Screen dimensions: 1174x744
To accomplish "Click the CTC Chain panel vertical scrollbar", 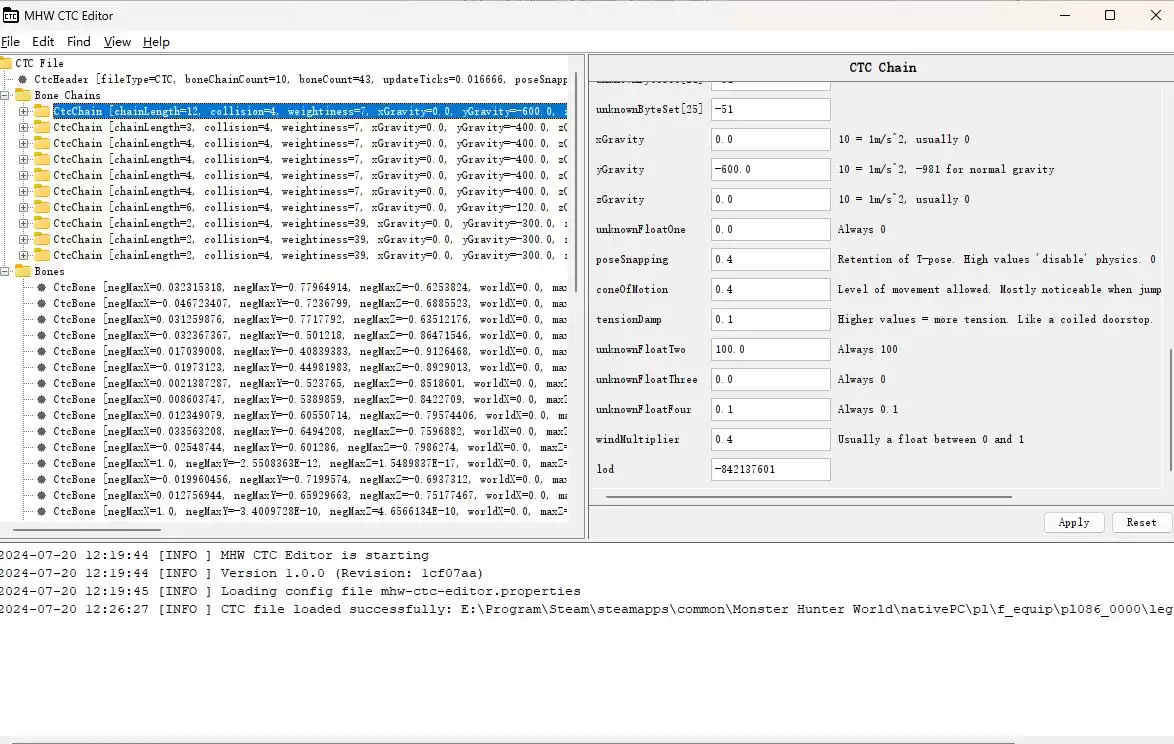I will (x=1170, y=410).
